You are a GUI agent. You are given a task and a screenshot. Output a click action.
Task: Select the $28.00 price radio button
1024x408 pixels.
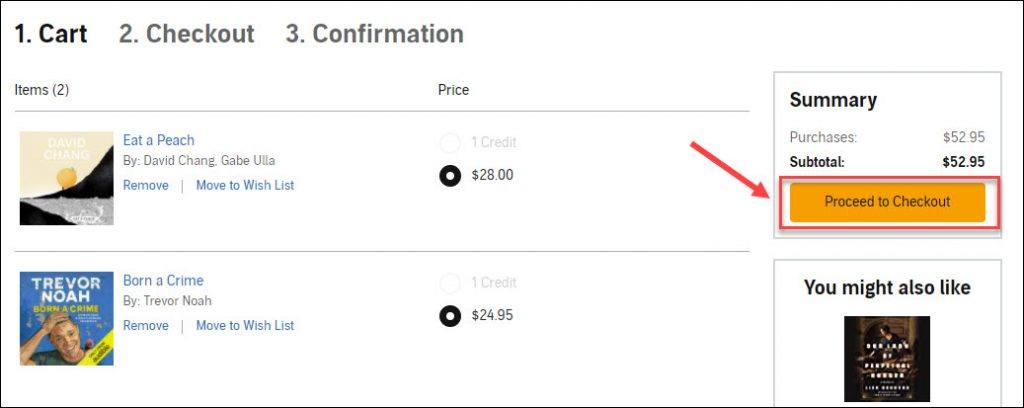coord(450,176)
